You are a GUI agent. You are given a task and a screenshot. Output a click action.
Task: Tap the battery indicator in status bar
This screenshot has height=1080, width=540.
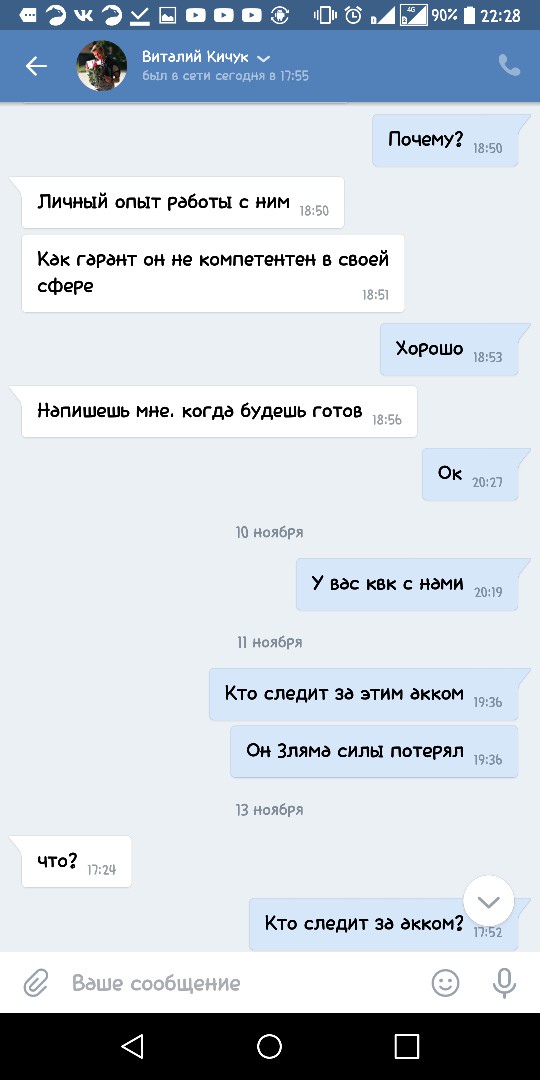[469, 14]
